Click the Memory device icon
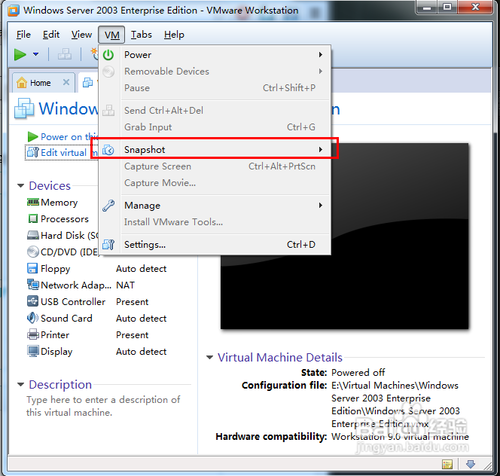Viewport: 500px width, 476px height. [x=33, y=202]
